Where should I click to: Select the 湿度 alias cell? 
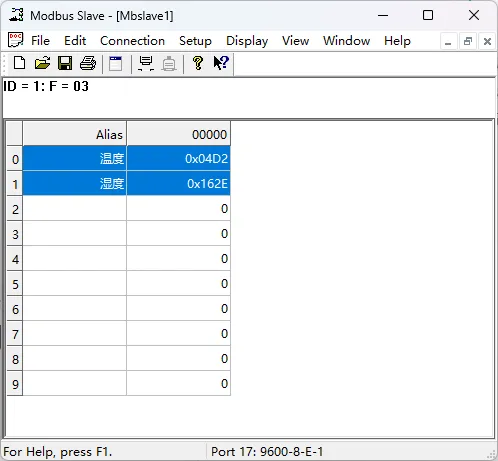click(x=75, y=184)
